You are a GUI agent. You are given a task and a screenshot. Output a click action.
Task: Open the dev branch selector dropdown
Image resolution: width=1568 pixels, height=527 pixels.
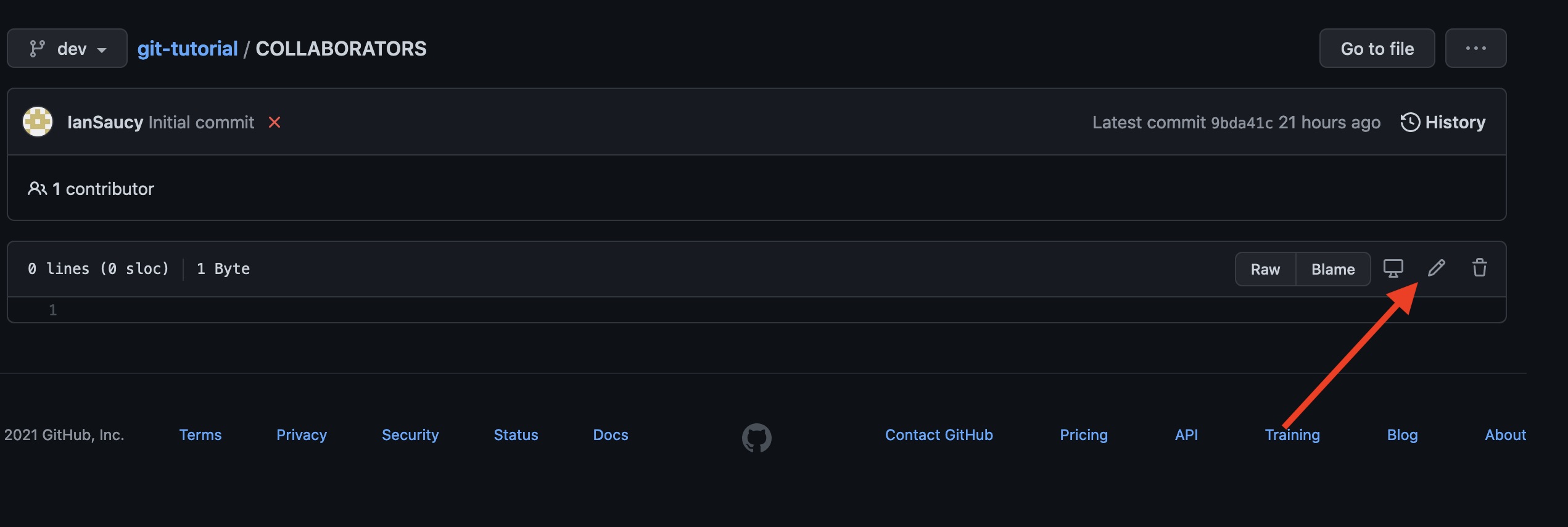click(x=67, y=48)
